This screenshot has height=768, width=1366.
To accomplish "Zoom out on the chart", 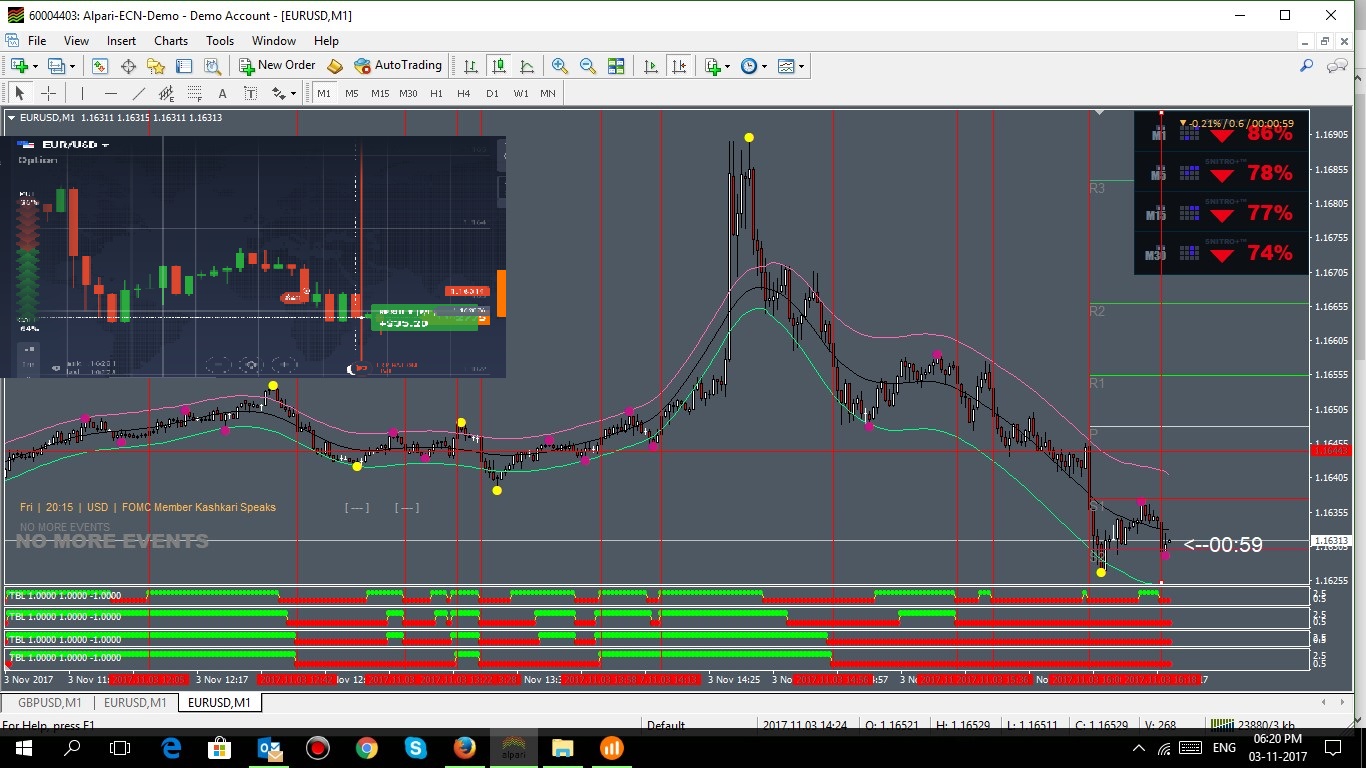I will point(588,66).
